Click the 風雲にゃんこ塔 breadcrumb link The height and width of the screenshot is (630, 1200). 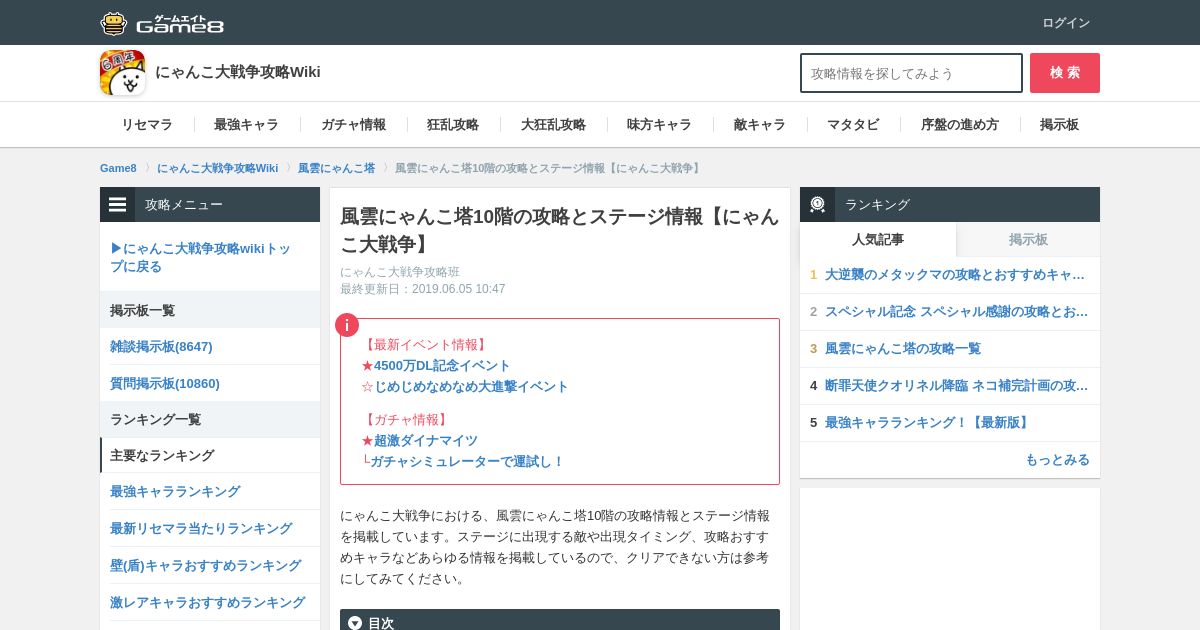(336, 168)
